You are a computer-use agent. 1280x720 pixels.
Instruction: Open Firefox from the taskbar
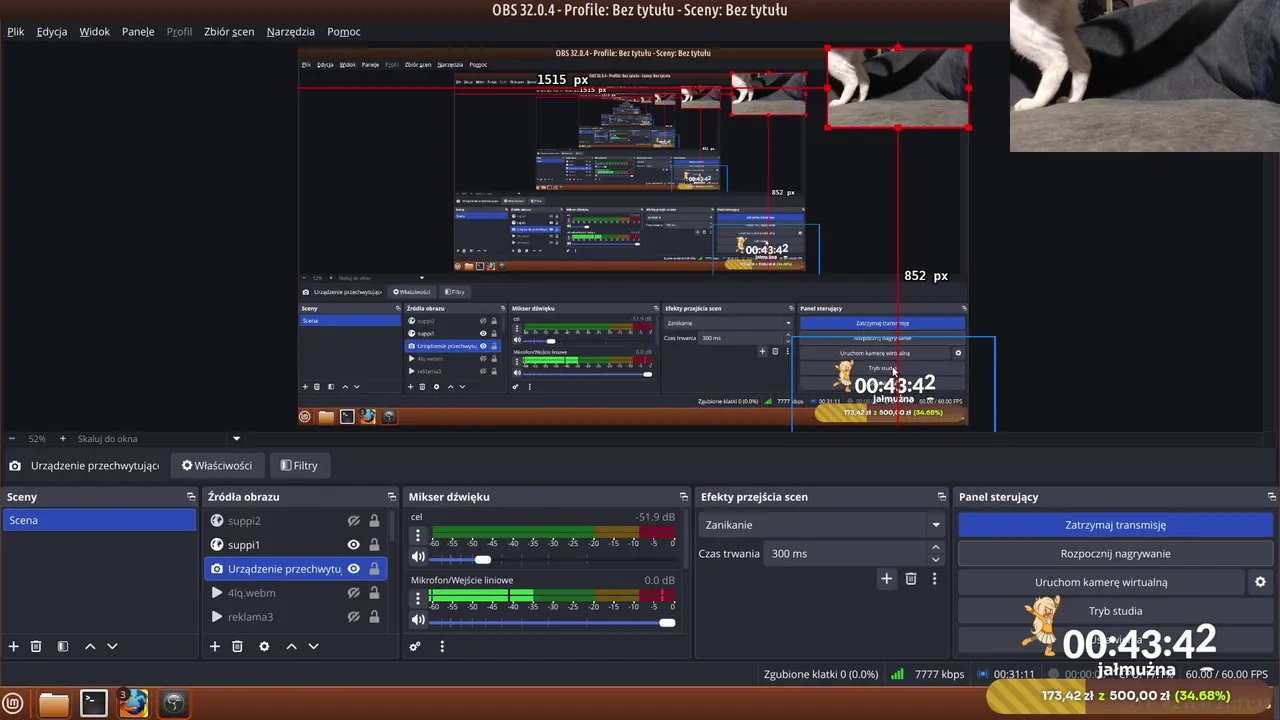pos(133,703)
